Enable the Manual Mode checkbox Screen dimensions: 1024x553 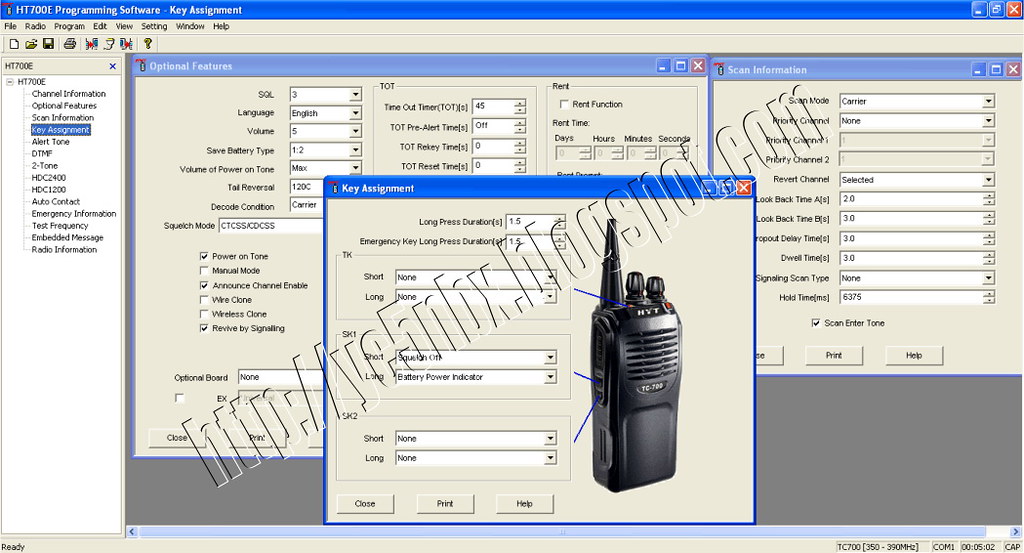[x=204, y=270]
